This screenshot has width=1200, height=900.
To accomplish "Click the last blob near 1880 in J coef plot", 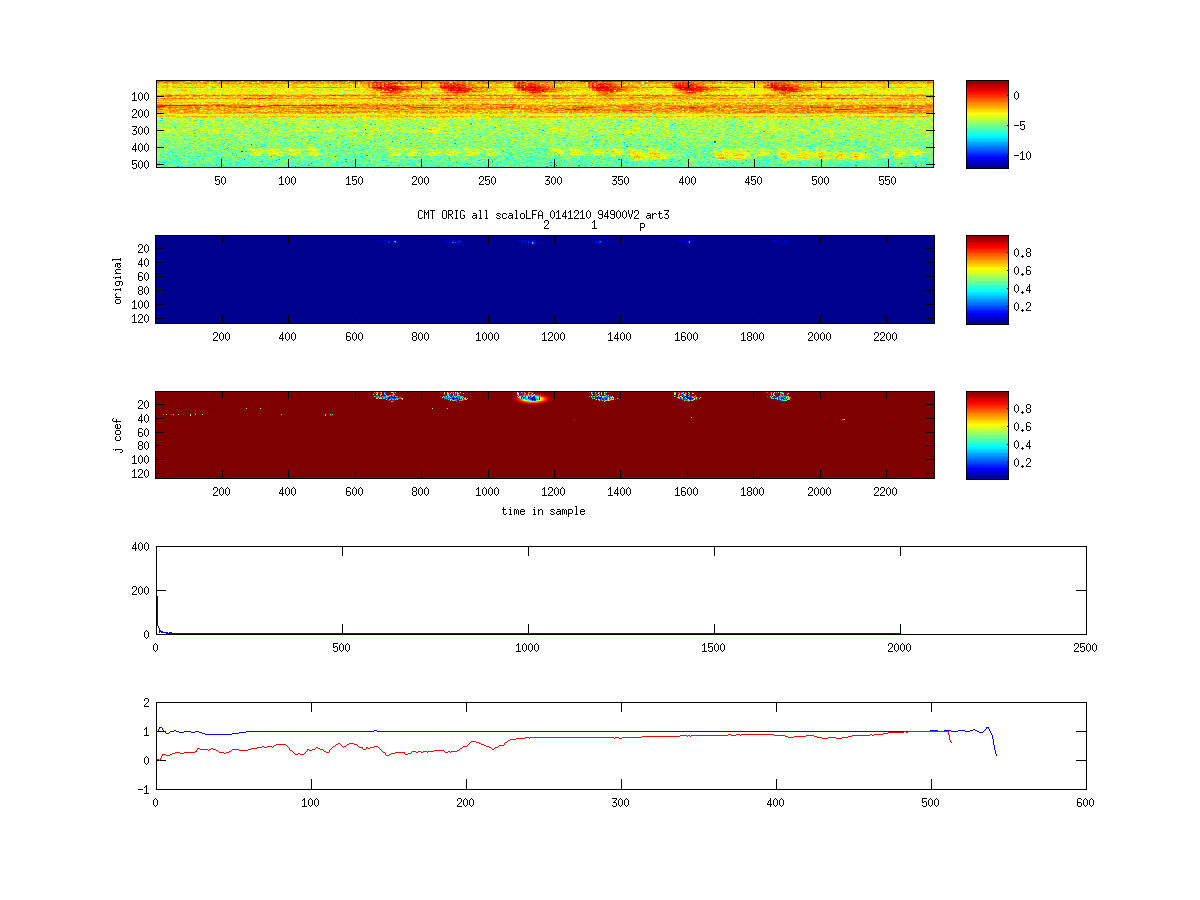I will (779, 396).
